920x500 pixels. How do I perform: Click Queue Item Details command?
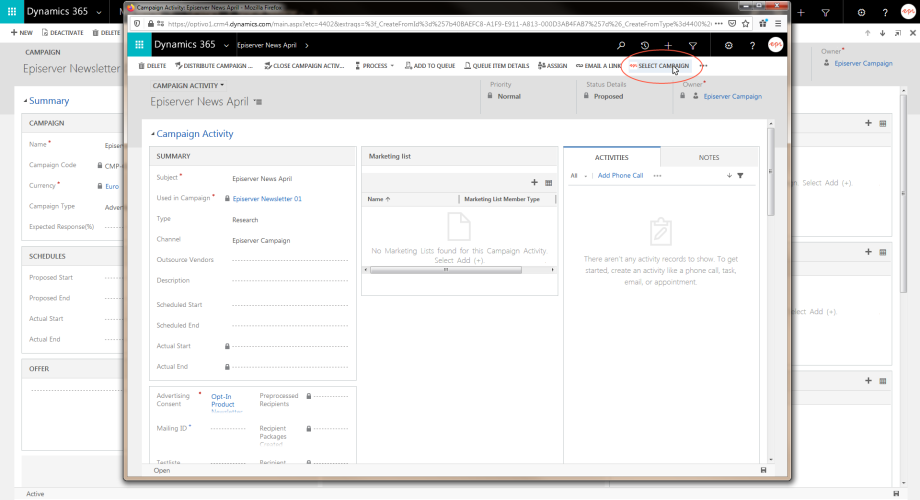(x=497, y=66)
